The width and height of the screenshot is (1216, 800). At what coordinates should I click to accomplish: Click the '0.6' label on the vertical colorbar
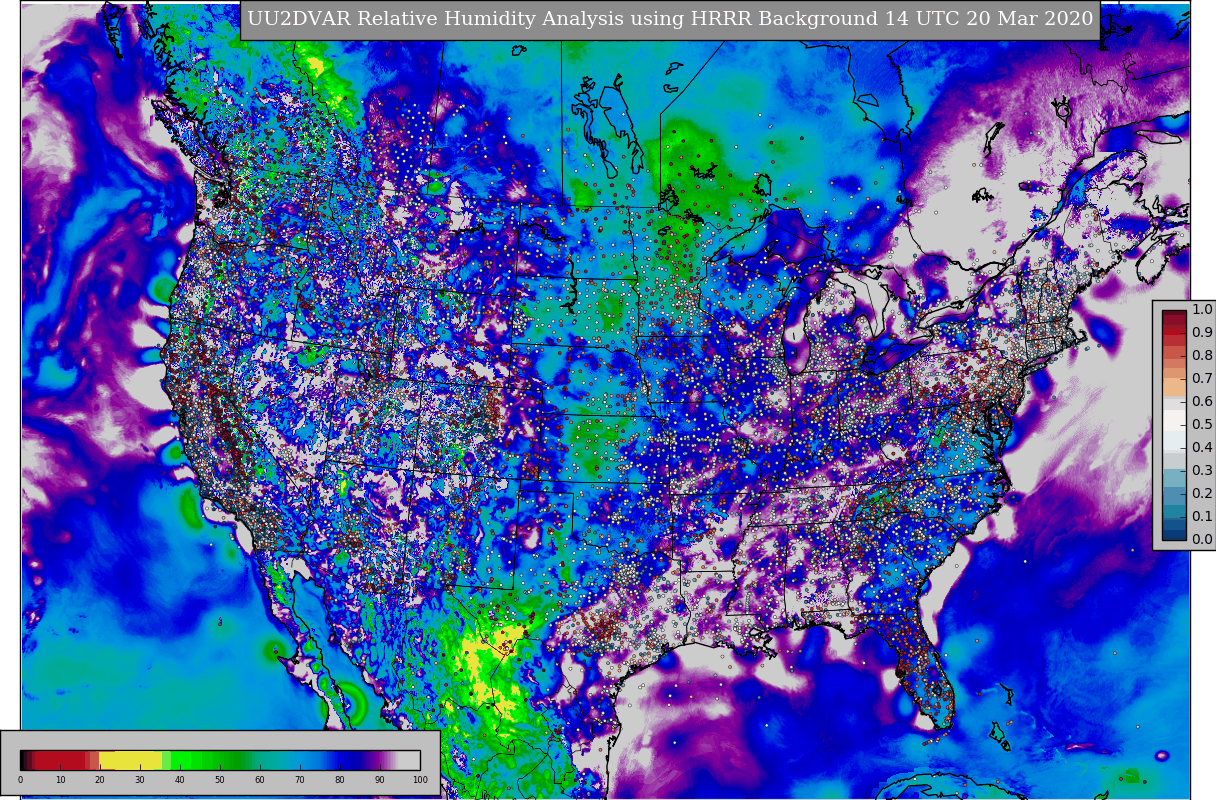pyautogui.click(x=1202, y=402)
